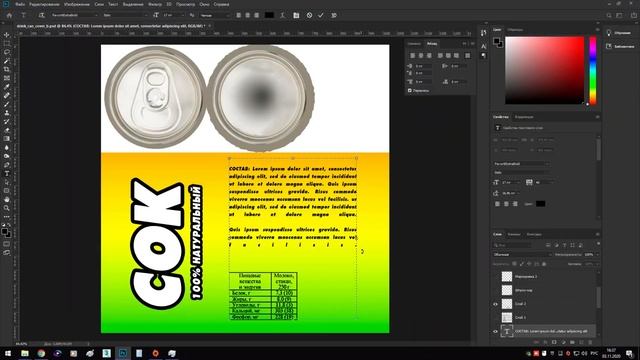Open the Изображение menu
The height and width of the screenshot is (360, 640).
pos(77,4)
